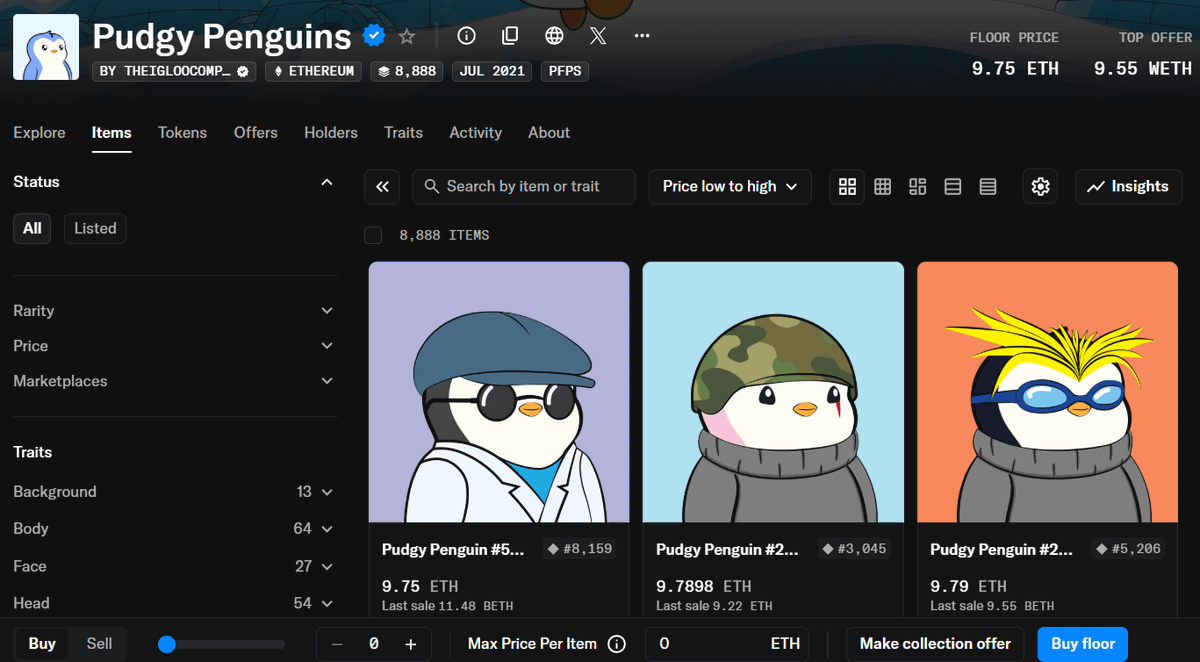
Task: Collapse the filter sidebar with double-chevron button
Action: pyautogui.click(x=382, y=186)
